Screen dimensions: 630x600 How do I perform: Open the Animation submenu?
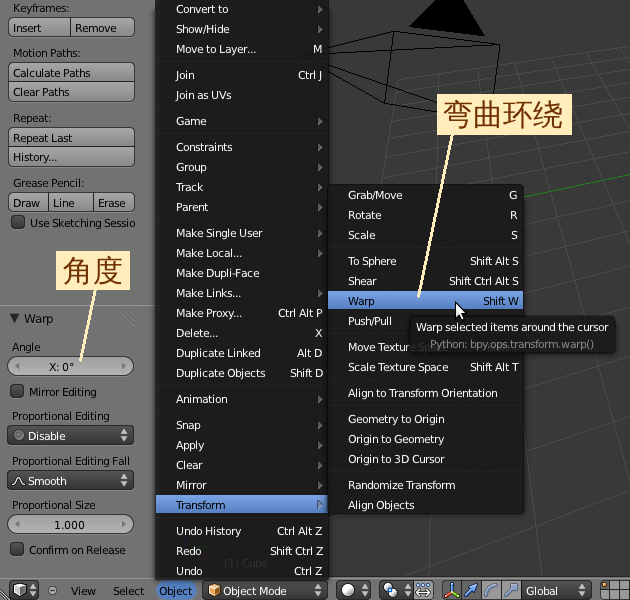[242, 399]
